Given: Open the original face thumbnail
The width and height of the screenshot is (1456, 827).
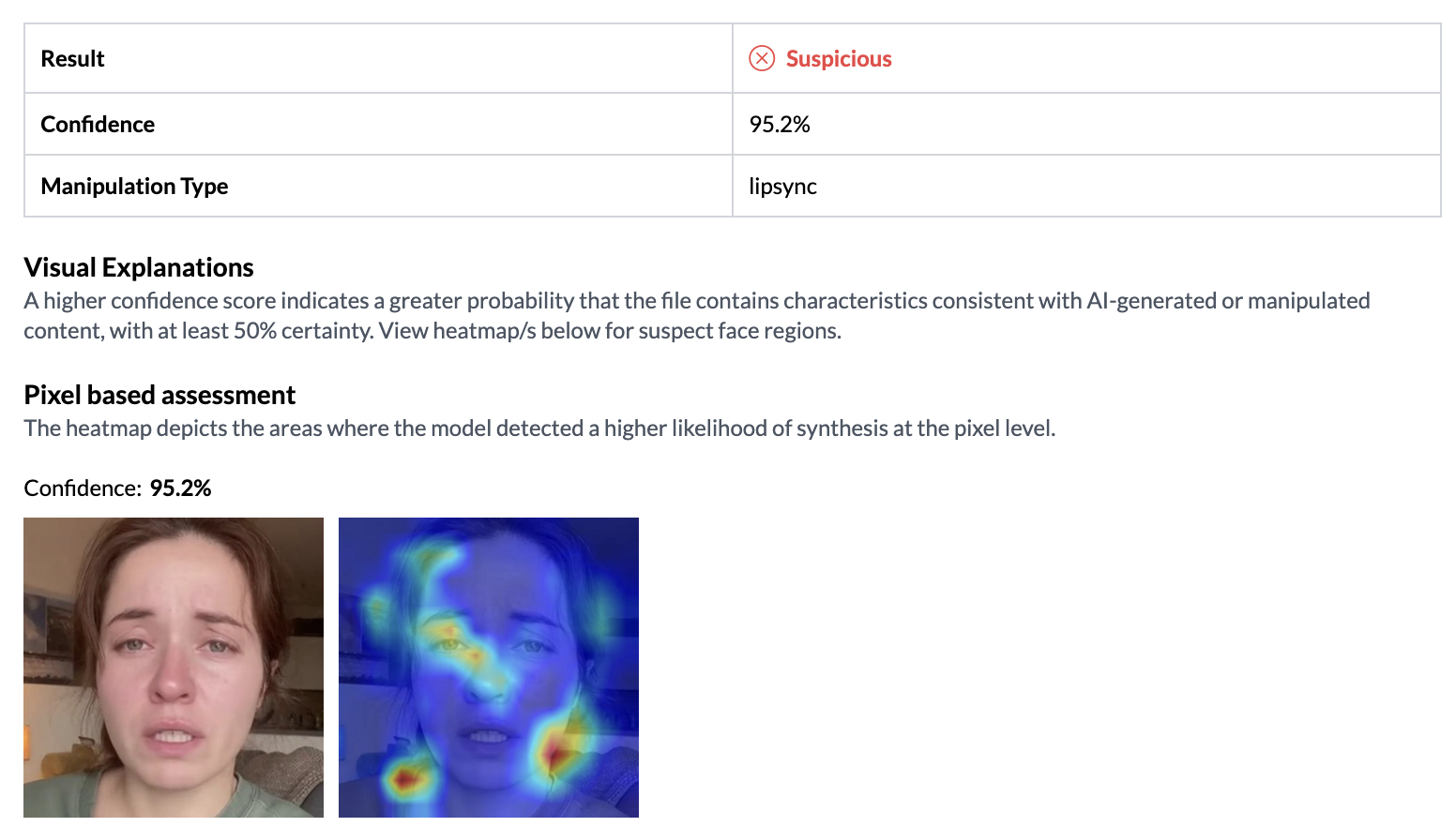Looking at the screenshot, I should point(174,667).
